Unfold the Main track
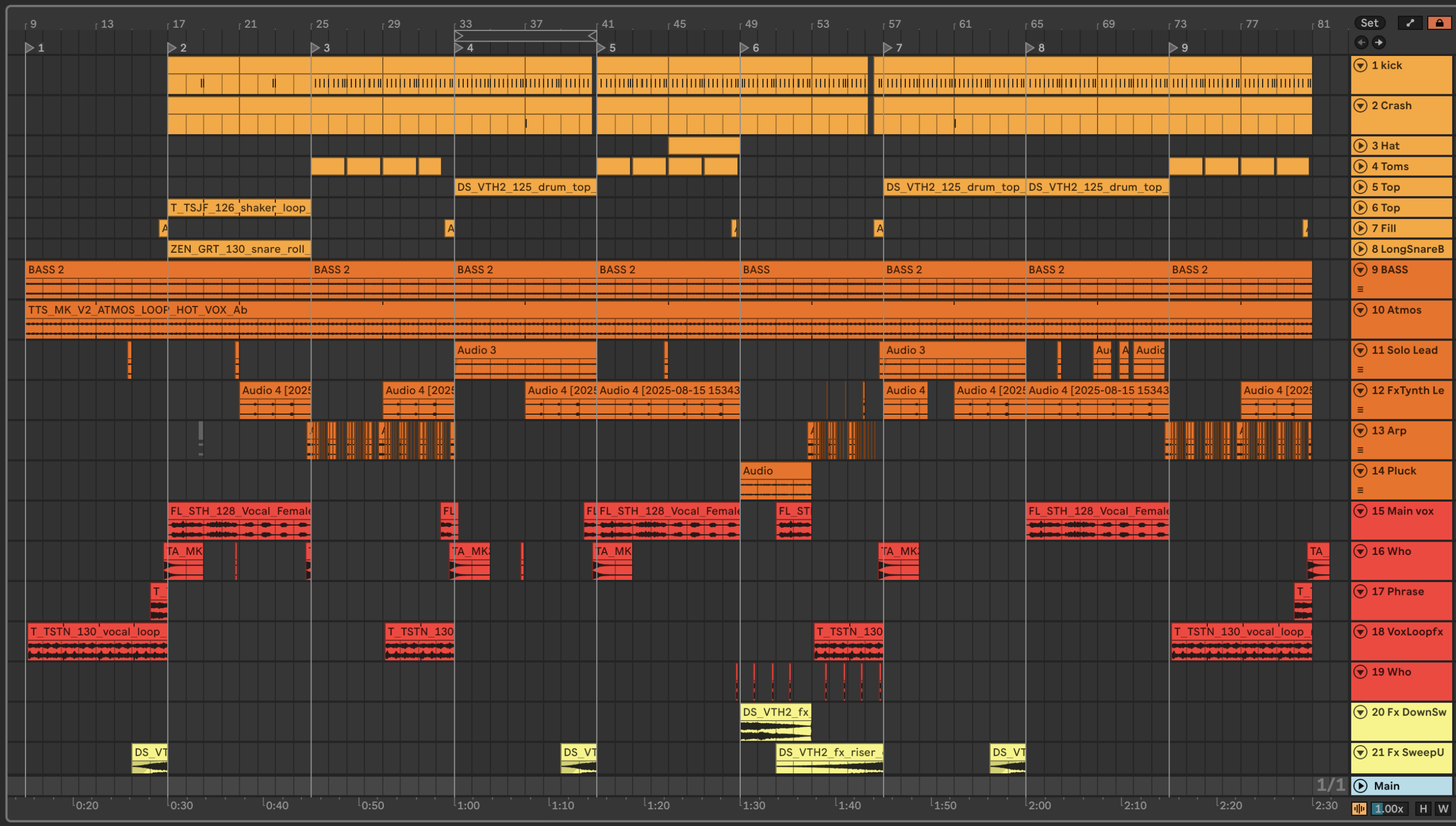Screen dimensions: 1456x826 pyautogui.click(x=1360, y=786)
